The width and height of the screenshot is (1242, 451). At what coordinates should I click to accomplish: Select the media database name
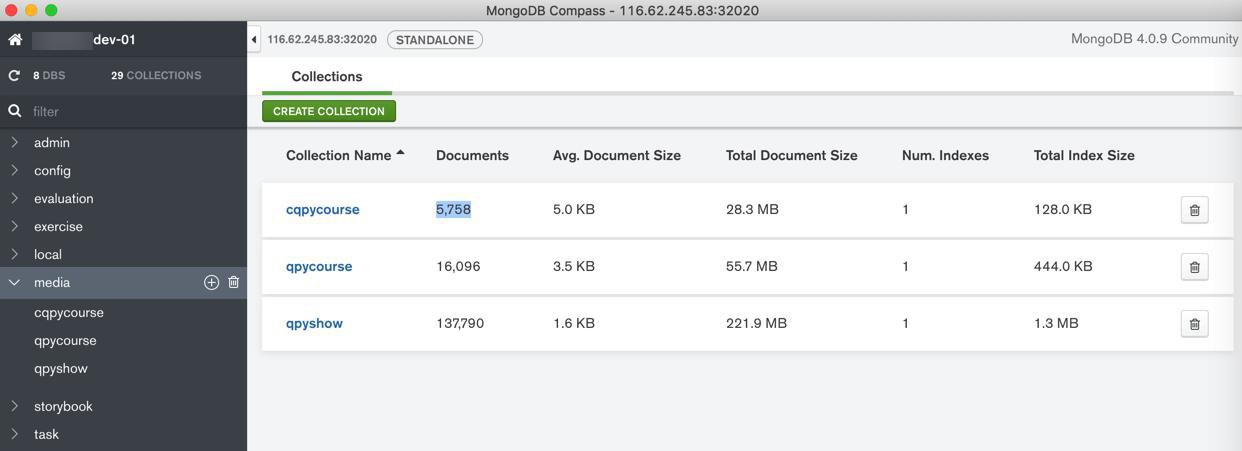52,283
